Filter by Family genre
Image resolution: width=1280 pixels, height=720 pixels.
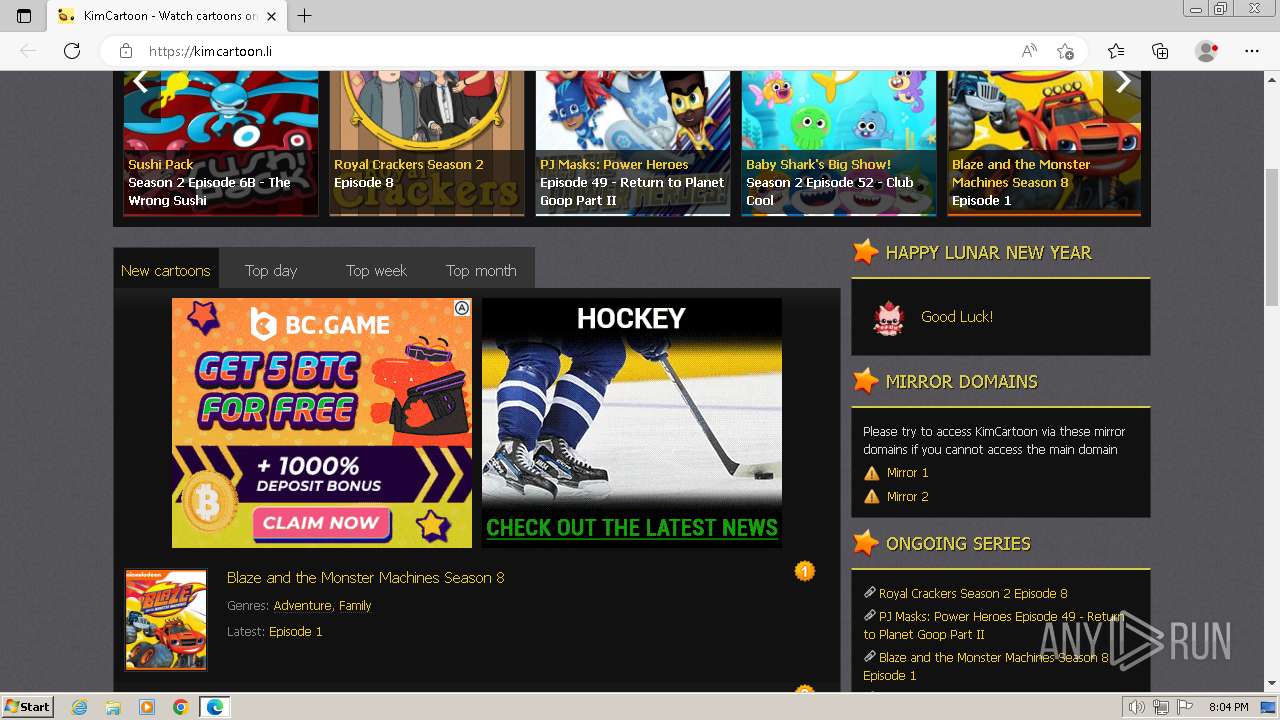point(355,605)
